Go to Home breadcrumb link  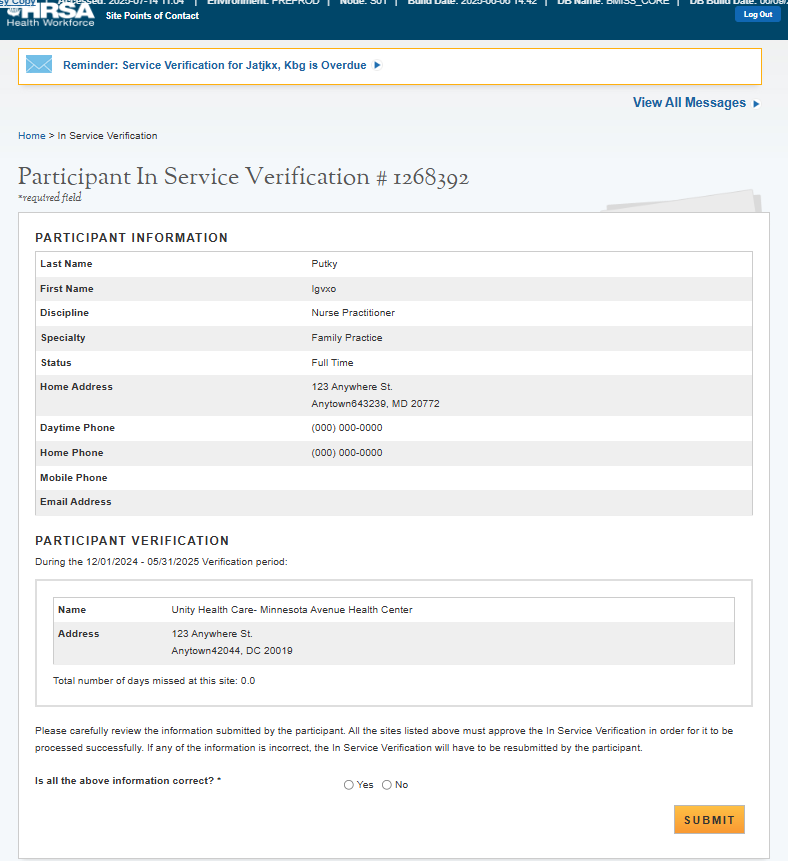(31, 136)
